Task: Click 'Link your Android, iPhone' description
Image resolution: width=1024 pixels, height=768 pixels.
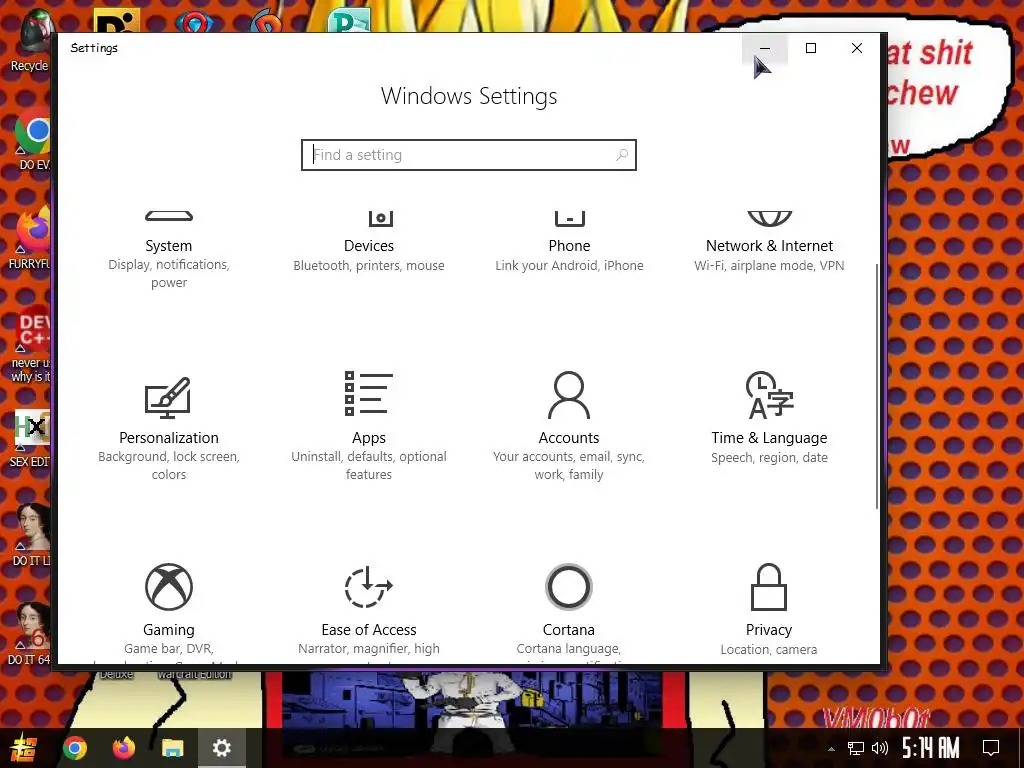Action: [569, 265]
